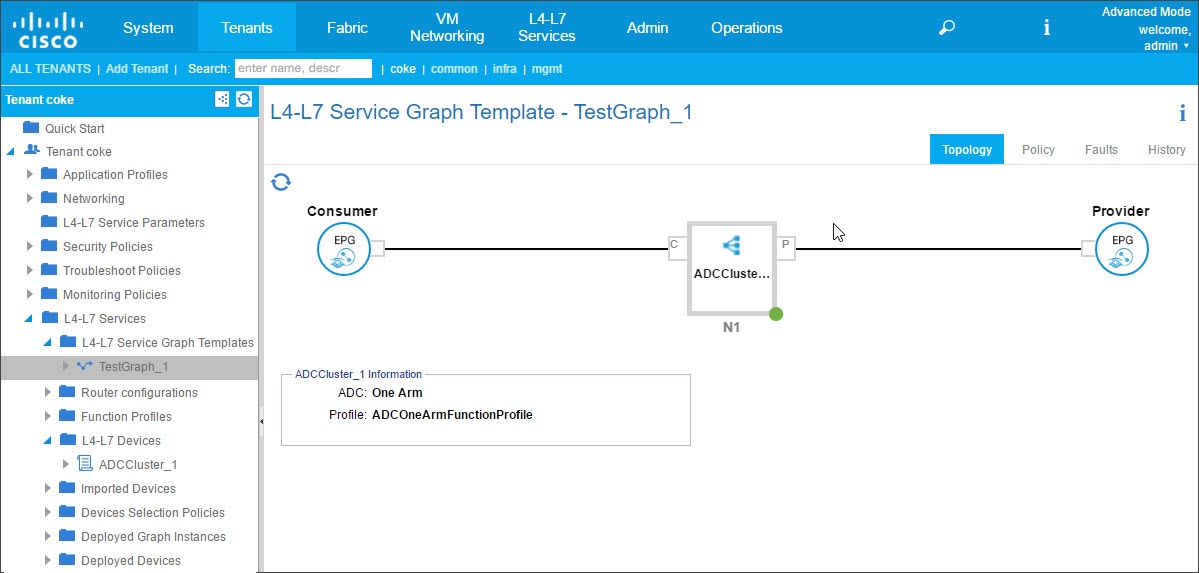Expand the Function Profiles node

coord(47,416)
